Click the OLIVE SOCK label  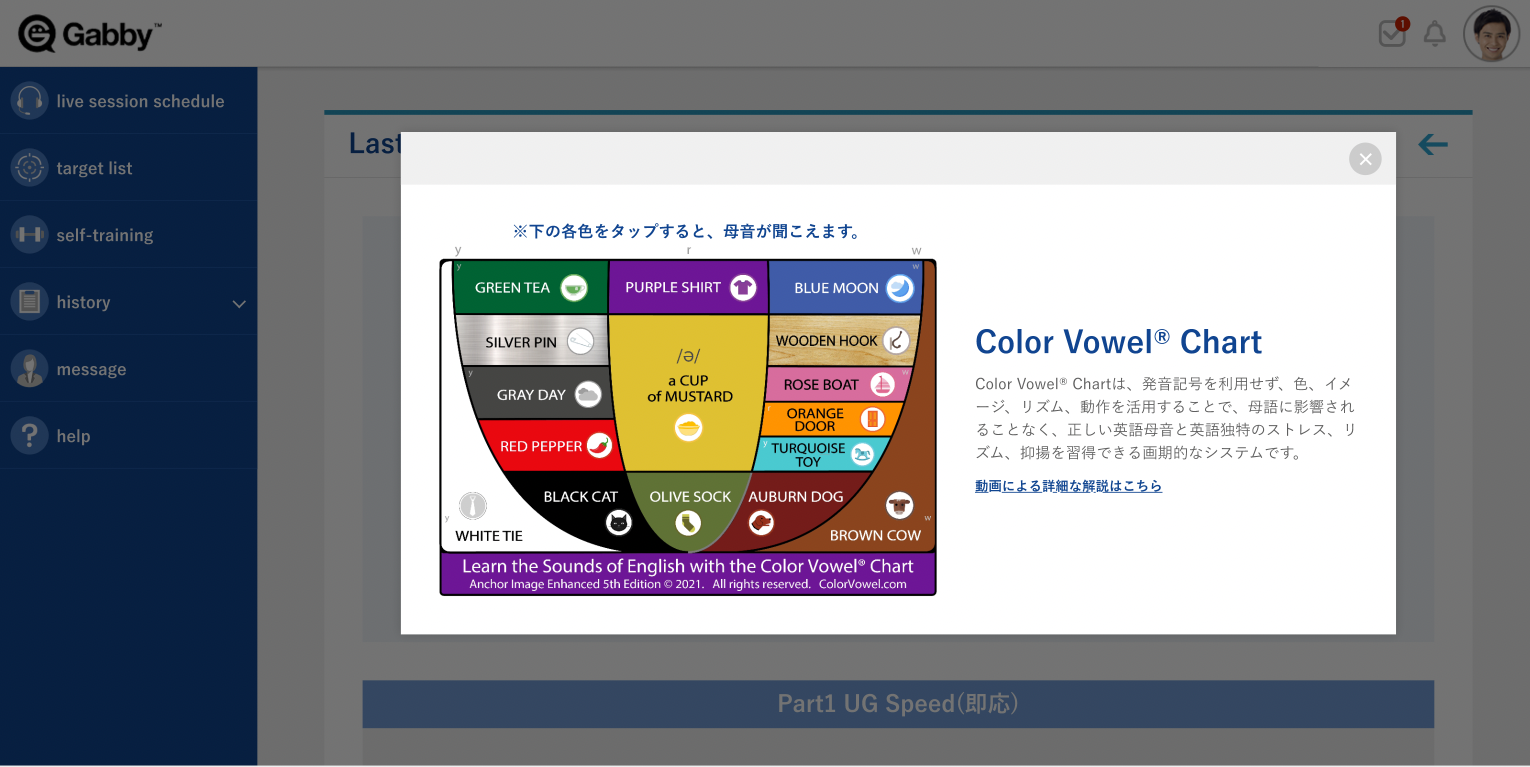(691, 497)
